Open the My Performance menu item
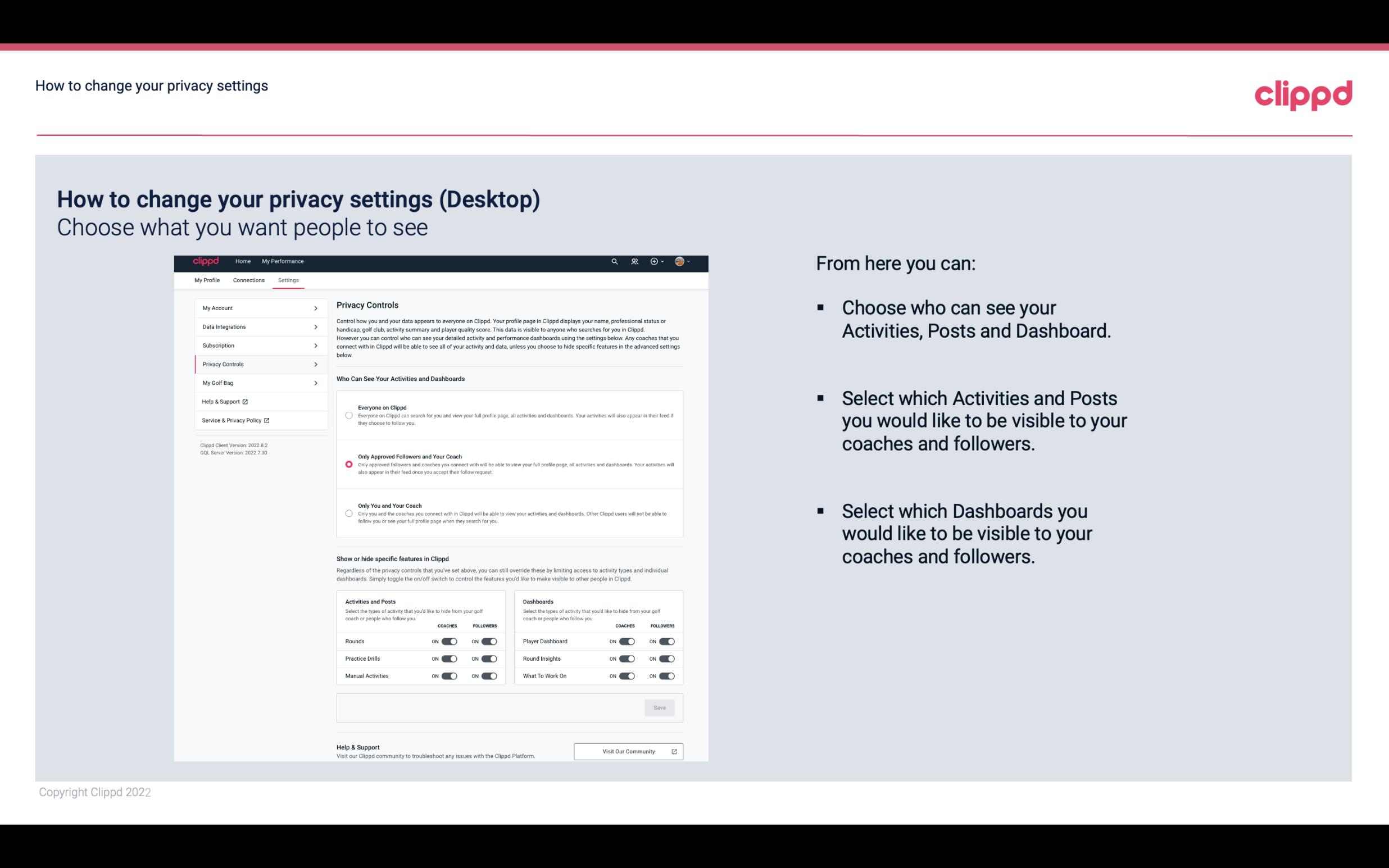 point(283,261)
